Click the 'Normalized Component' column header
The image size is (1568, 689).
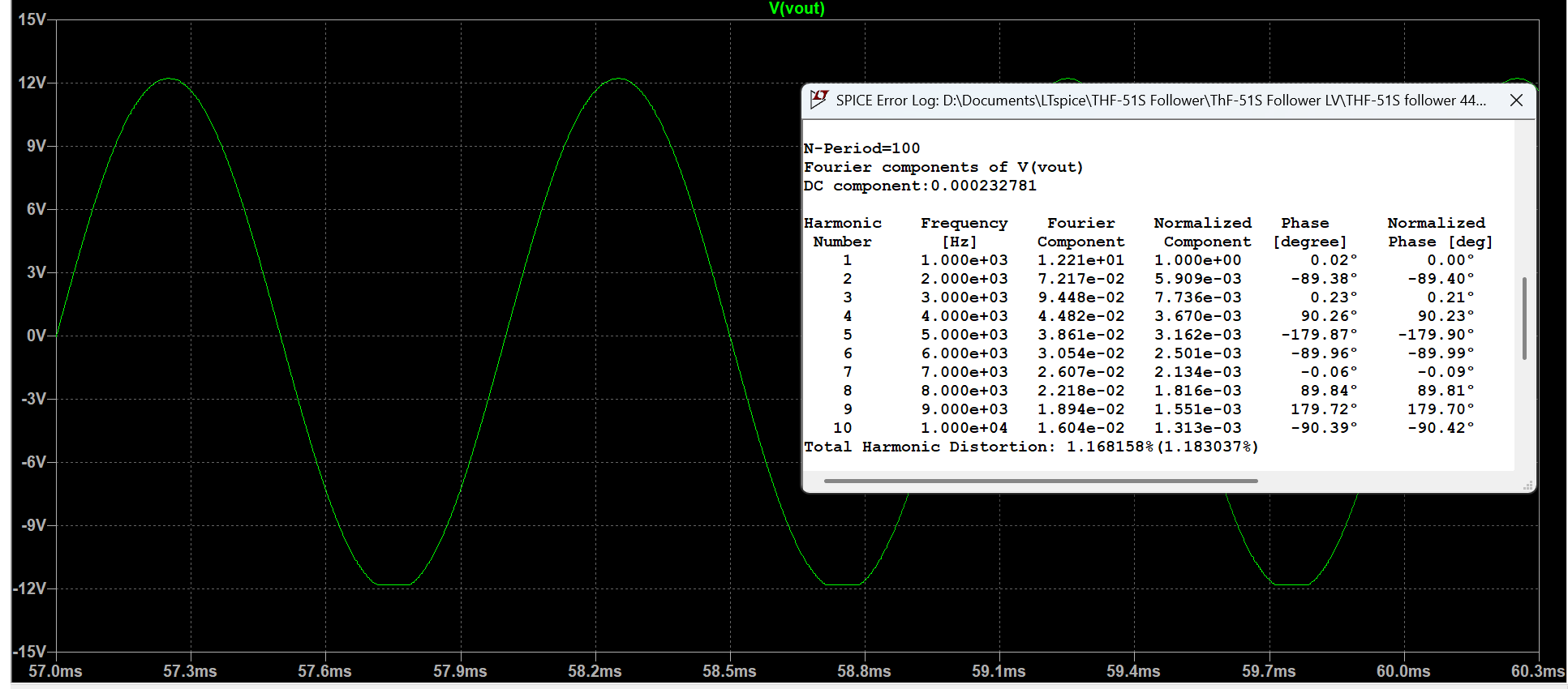1202,232
